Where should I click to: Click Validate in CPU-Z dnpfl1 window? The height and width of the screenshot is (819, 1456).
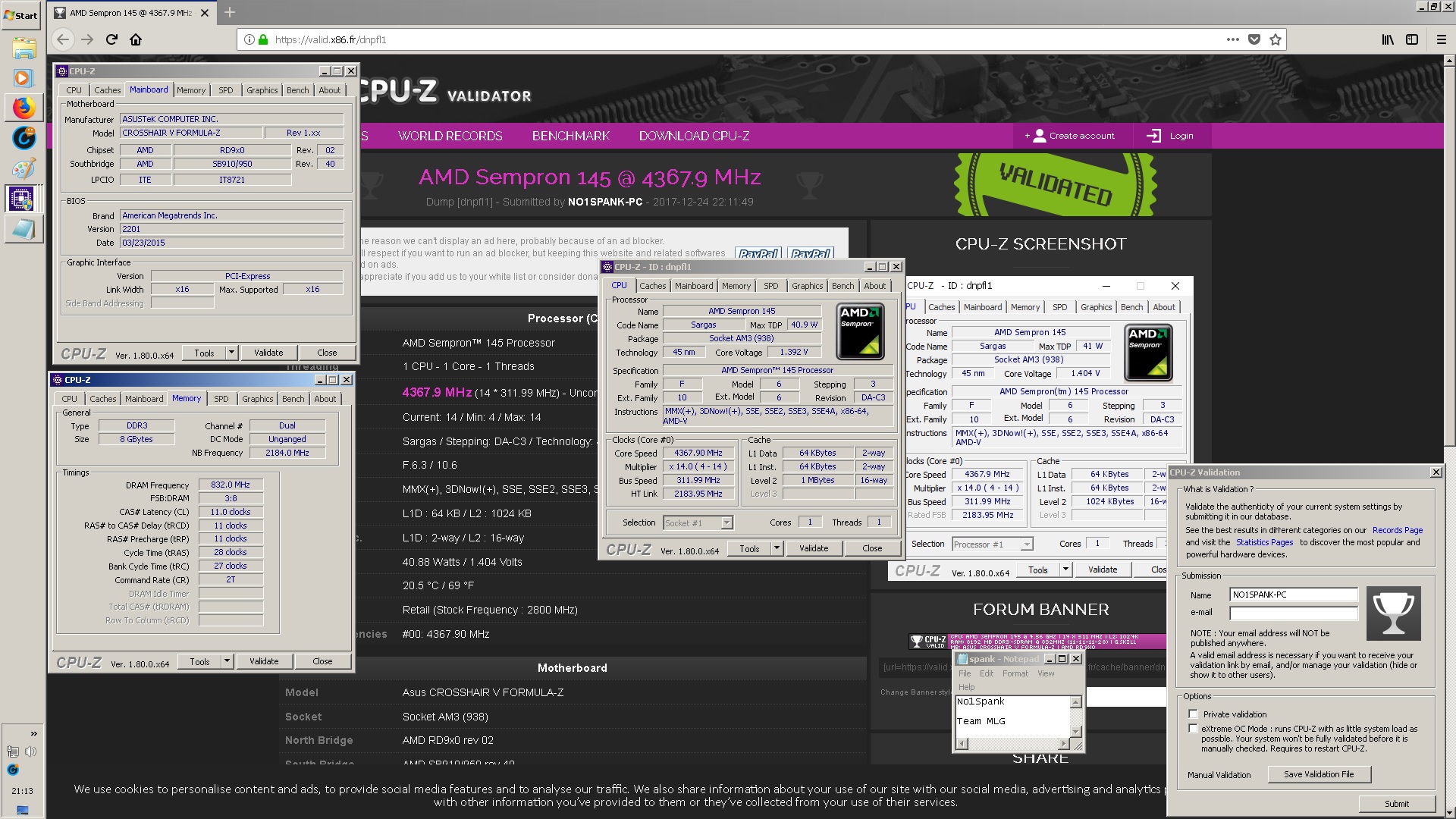point(814,548)
